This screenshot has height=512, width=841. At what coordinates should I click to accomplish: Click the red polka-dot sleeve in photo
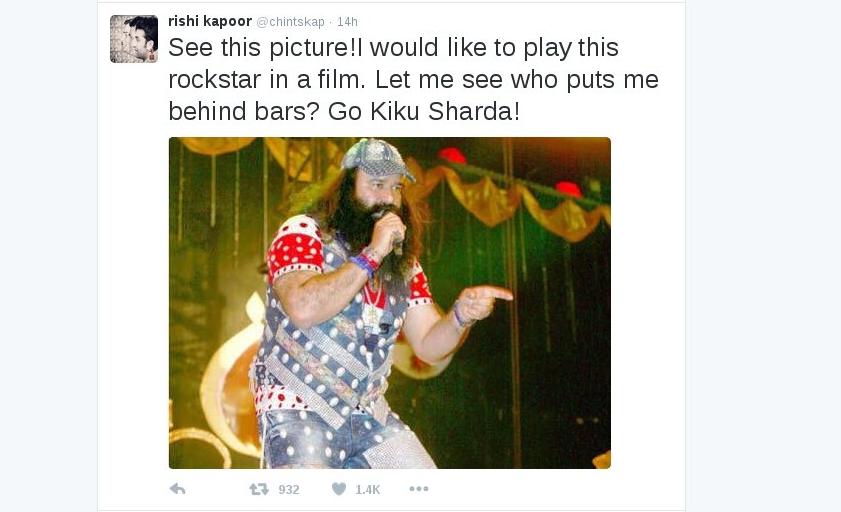click(295, 247)
